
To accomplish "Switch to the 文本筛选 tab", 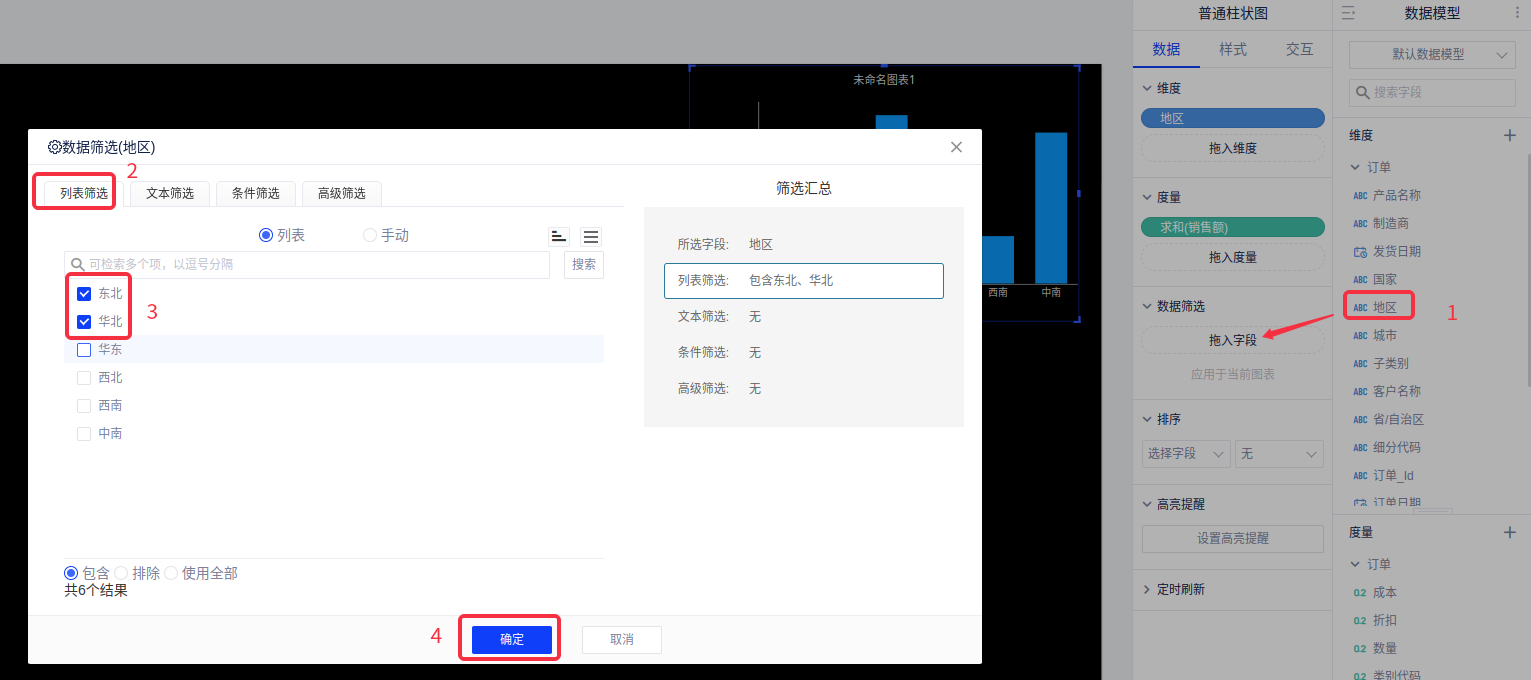I will click(x=169, y=193).
